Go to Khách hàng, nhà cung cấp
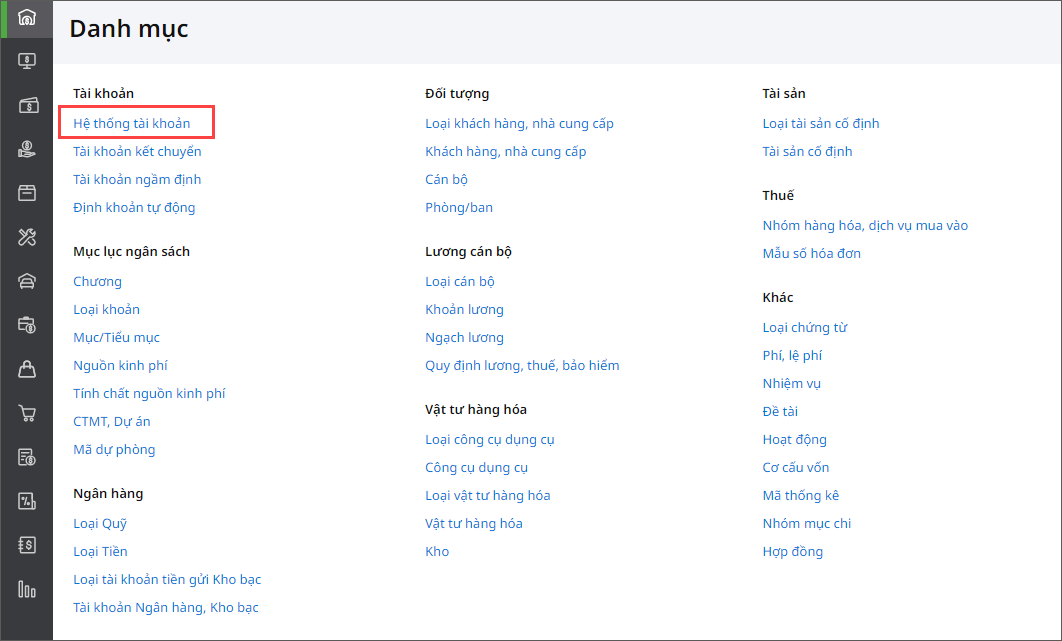Screen dimensions: 1062x641 click(505, 151)
